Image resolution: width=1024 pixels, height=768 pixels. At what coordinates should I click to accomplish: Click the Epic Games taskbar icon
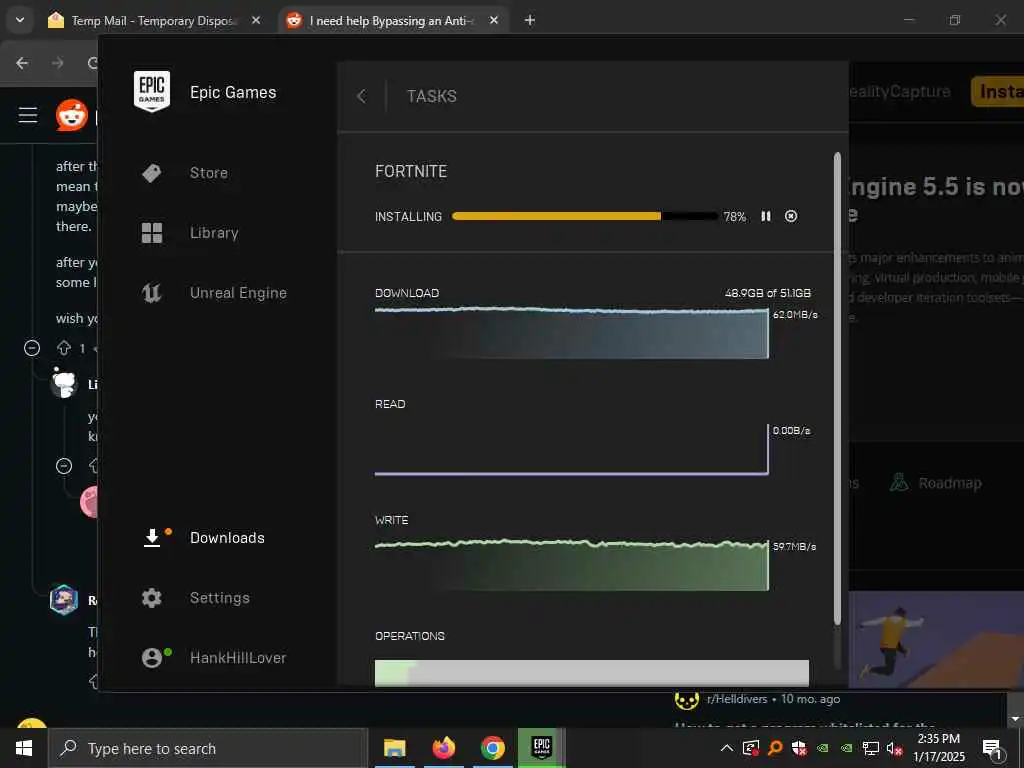coord(542,748)
